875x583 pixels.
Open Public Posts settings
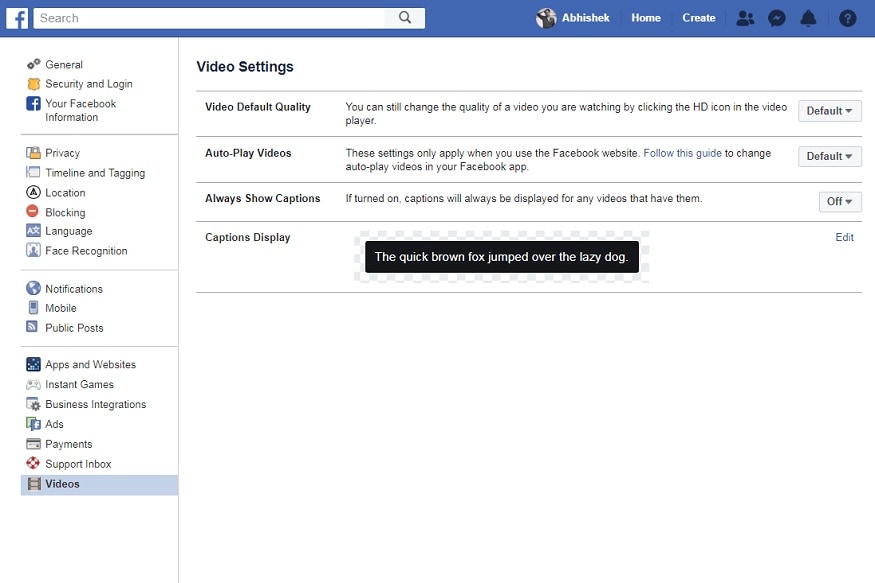point(74,328)
